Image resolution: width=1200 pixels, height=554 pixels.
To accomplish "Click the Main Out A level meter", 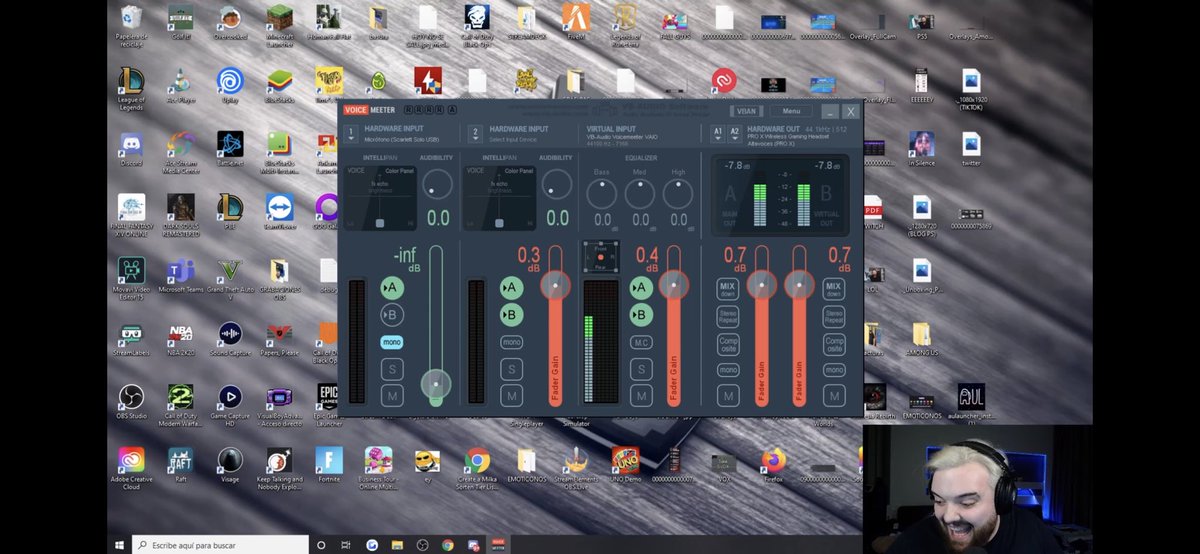I will pyautogui.click(x=760, y=205).
